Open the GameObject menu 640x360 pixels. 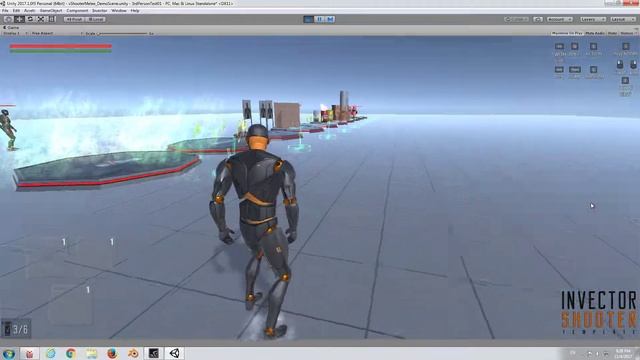[x=51, y=11]
